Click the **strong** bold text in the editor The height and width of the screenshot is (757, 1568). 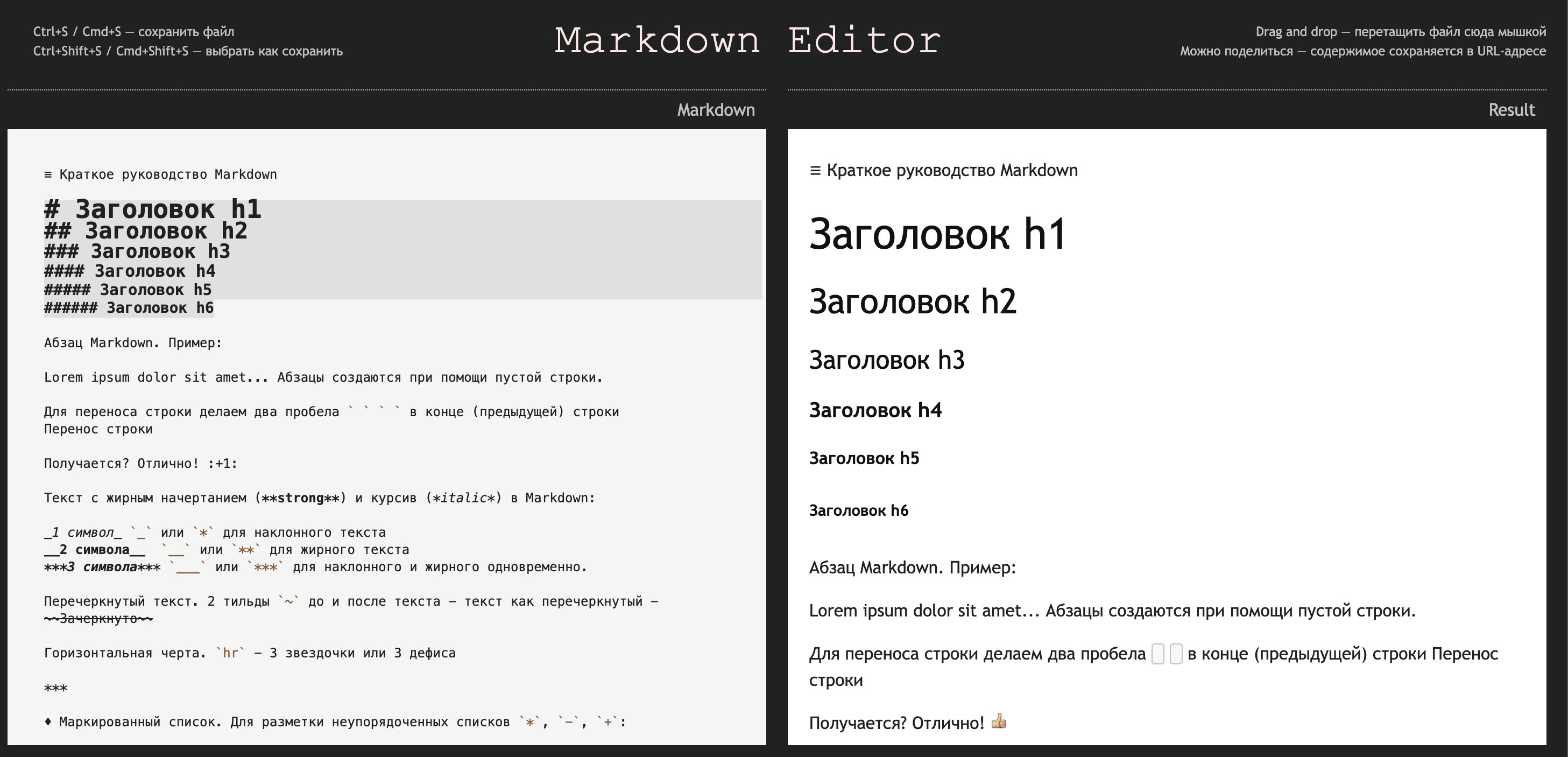click(300, 498)
